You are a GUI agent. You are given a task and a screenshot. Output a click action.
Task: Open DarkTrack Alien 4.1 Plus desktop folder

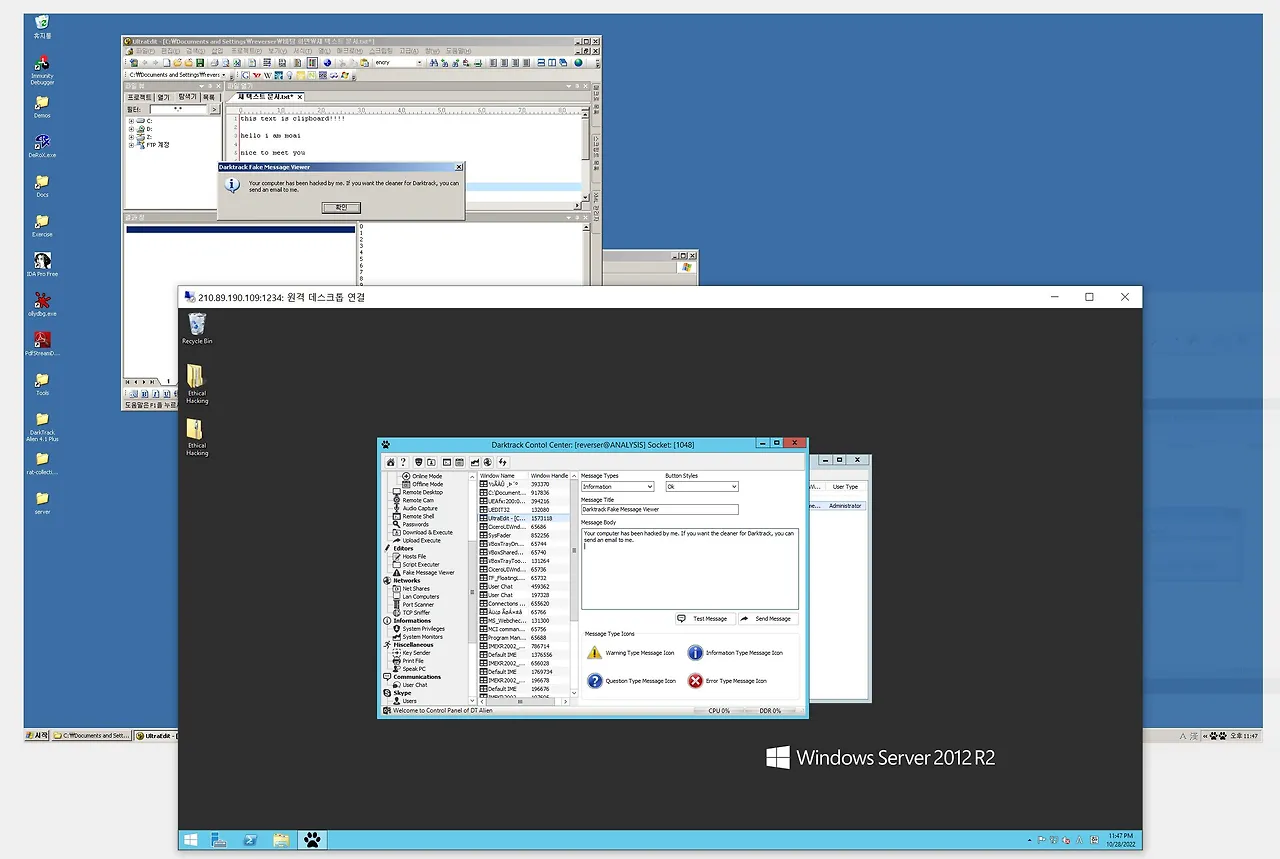pyautogui.click(x=42, y=426)
